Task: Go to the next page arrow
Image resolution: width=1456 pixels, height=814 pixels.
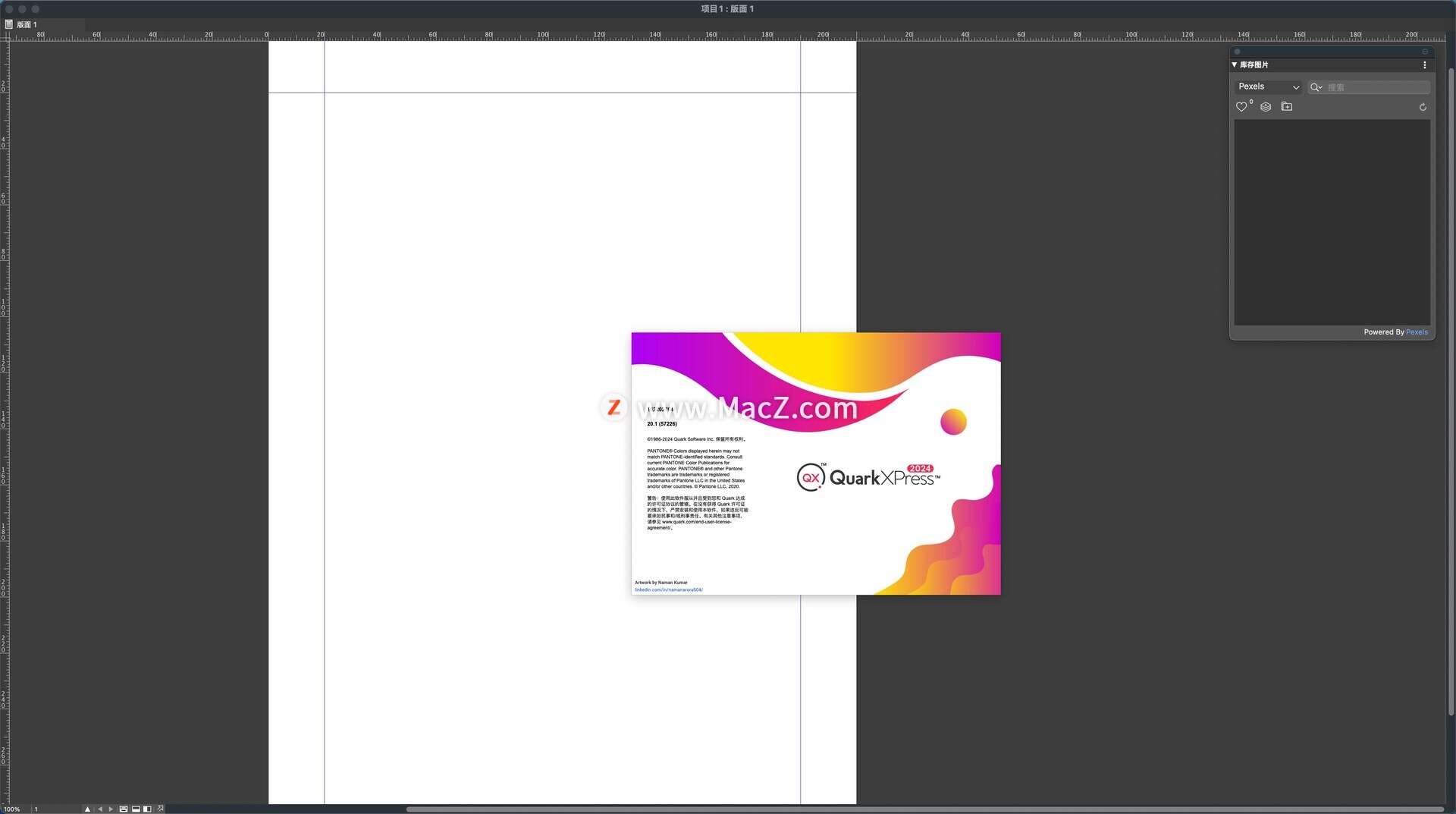Action: [x=111, y=809]
